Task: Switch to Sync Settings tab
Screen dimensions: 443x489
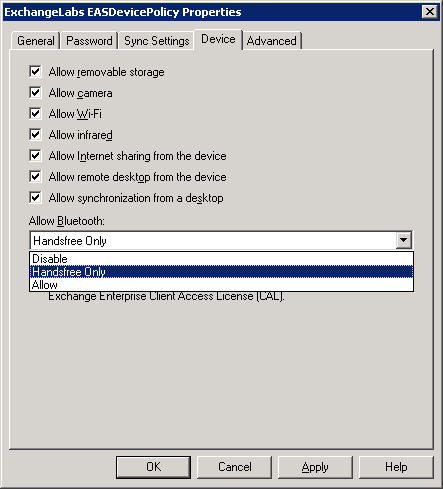Action: coord(157,41)
